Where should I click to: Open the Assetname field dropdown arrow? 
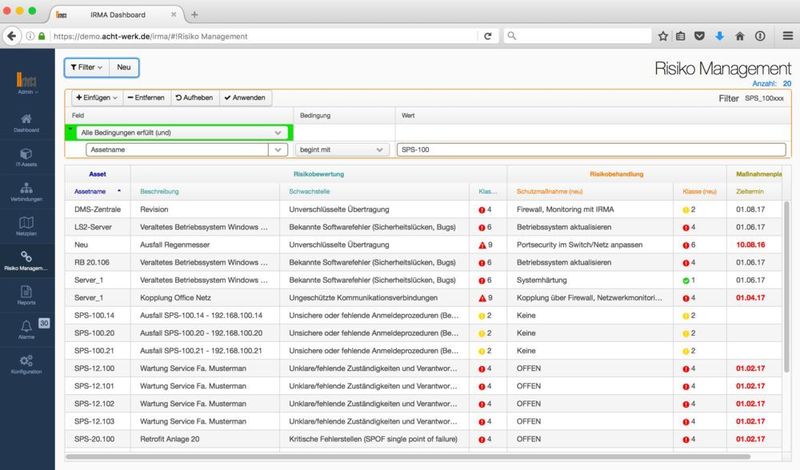278,150
